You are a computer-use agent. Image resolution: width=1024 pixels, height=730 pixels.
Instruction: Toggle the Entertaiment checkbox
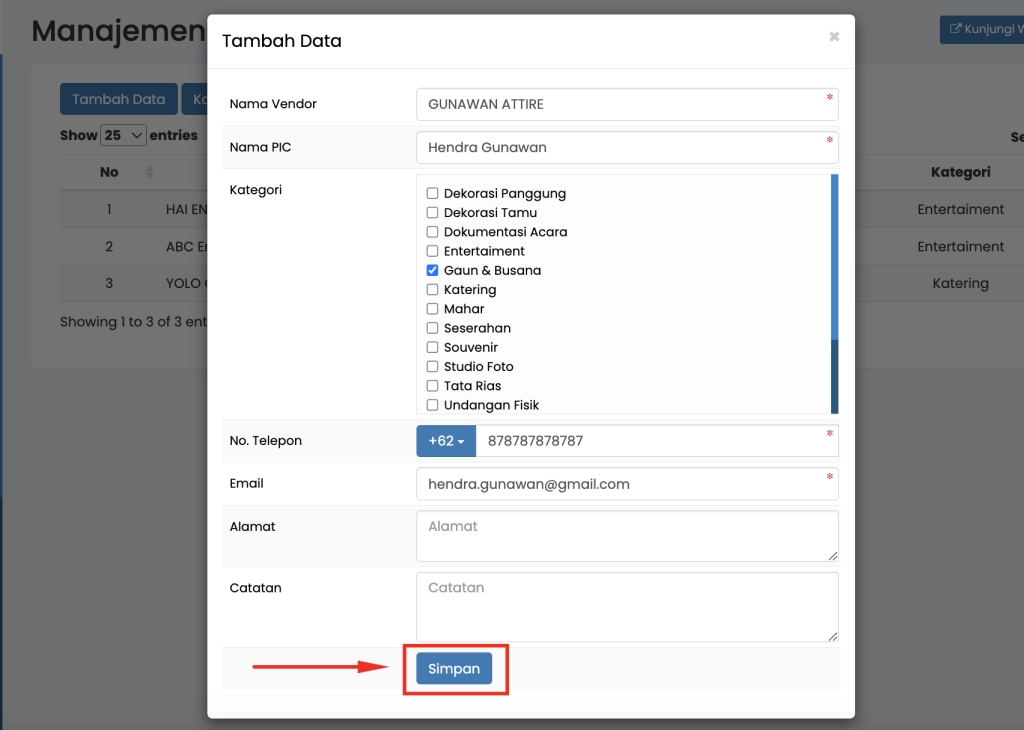point(433,252)
